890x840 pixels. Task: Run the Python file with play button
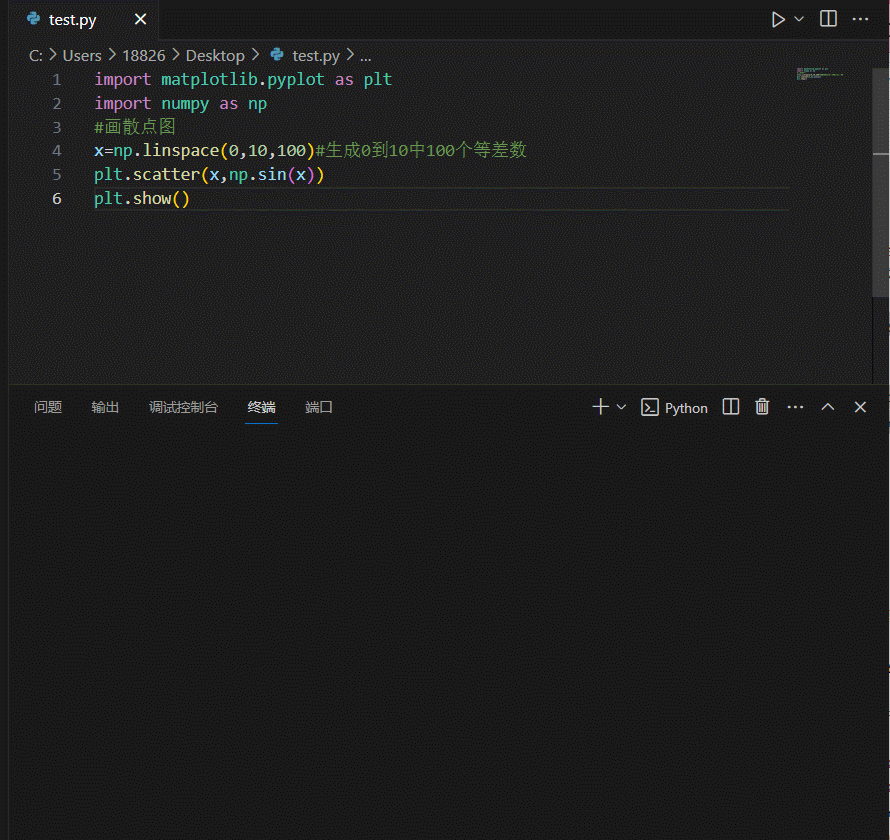(x=778, y=20)
